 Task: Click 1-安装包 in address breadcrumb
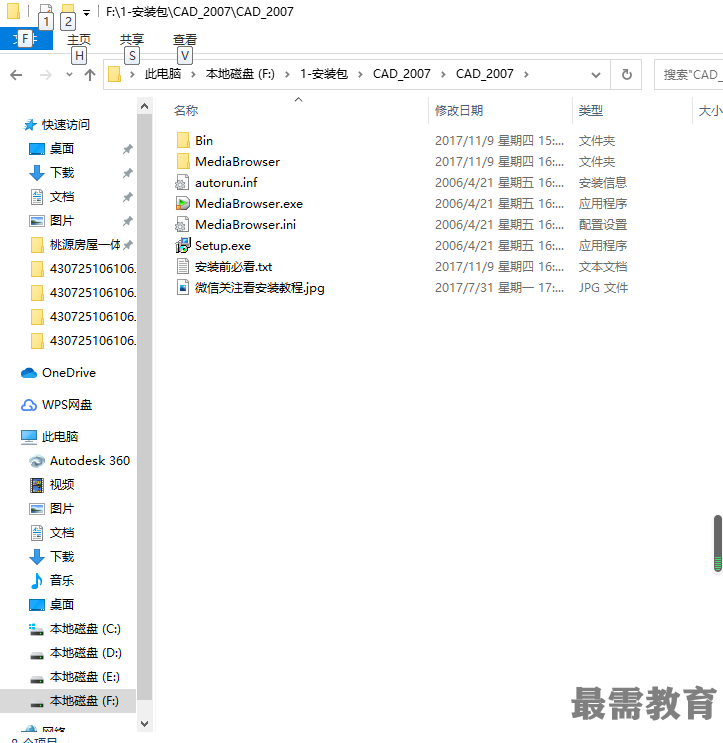(324, 74)
